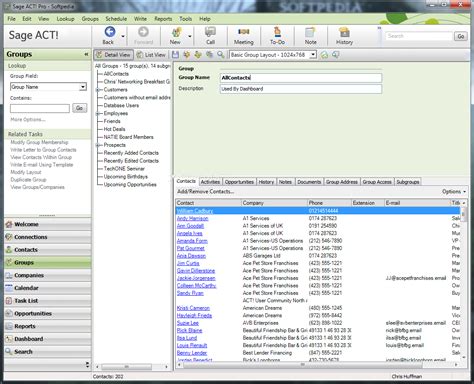The image size is (474, 384).
Task: Open the Meeting scheduling icon
Action: (x=243, y=32)
